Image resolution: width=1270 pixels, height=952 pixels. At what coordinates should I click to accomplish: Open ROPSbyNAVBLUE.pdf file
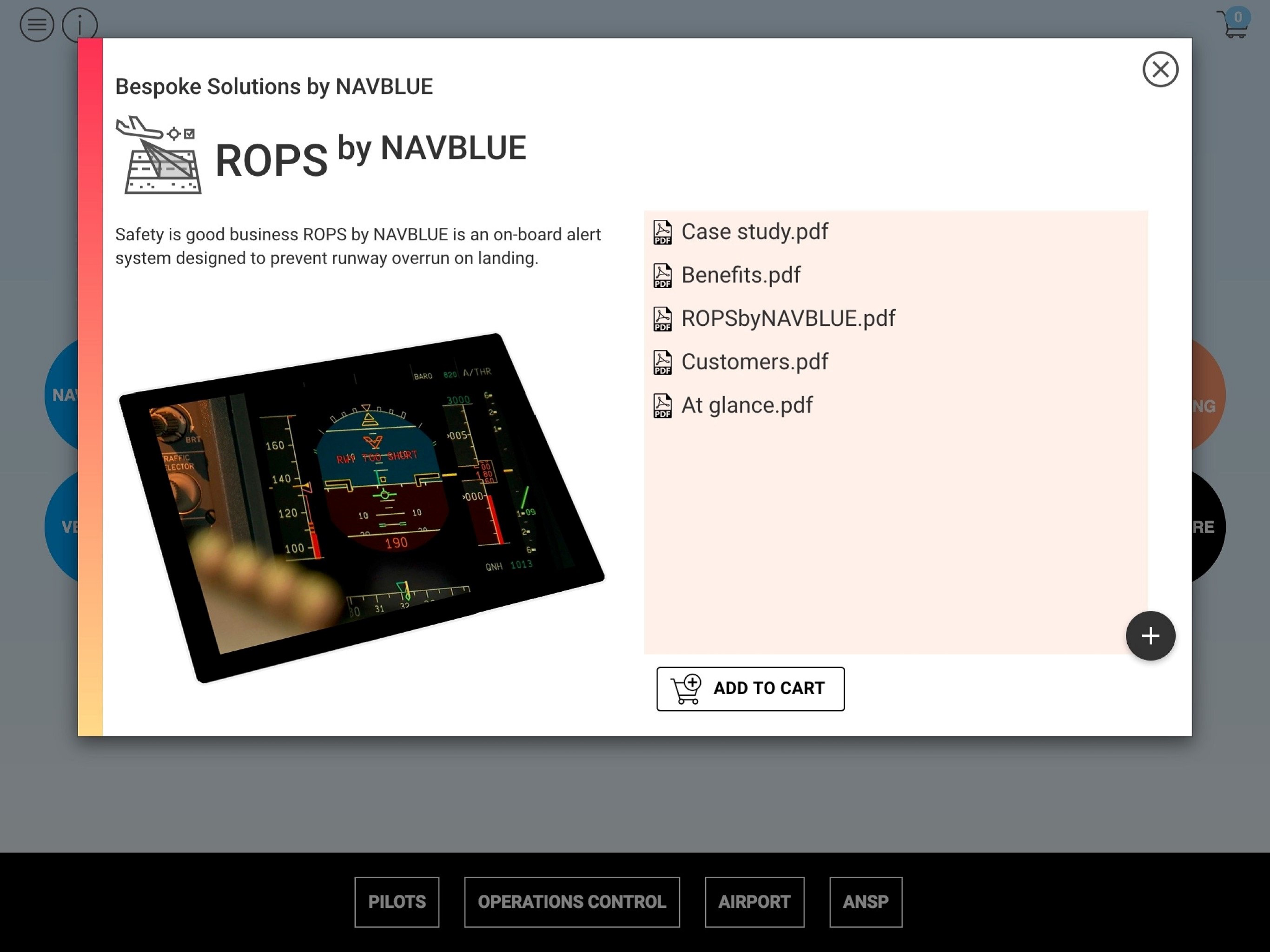click(x=788, y=319)
